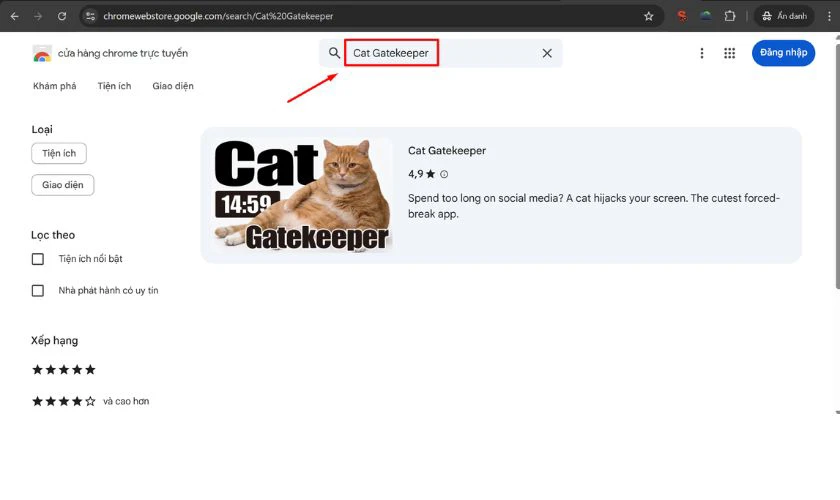Check Nhà phát hành có uy tín checkbox
Viewport: 840px width, 500px height.
pyautogui.click(x=38, y=290)
